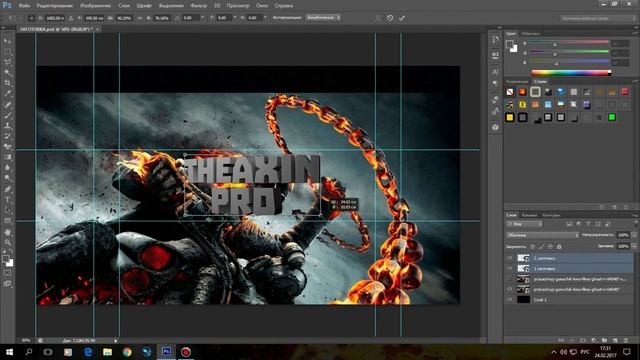Open Chrome from the taskbar
The width and height of the screenshot is (640, 360).
(x=127, y=352)
